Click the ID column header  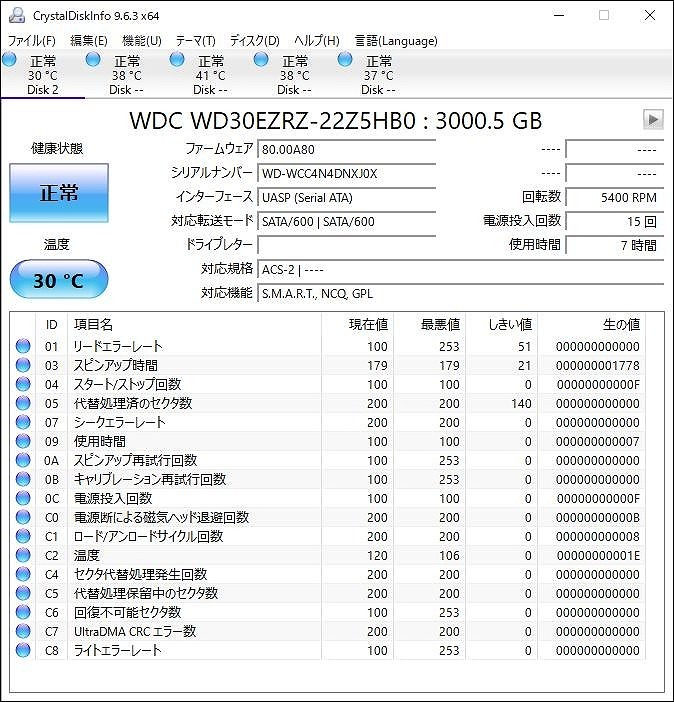[52, 325]
